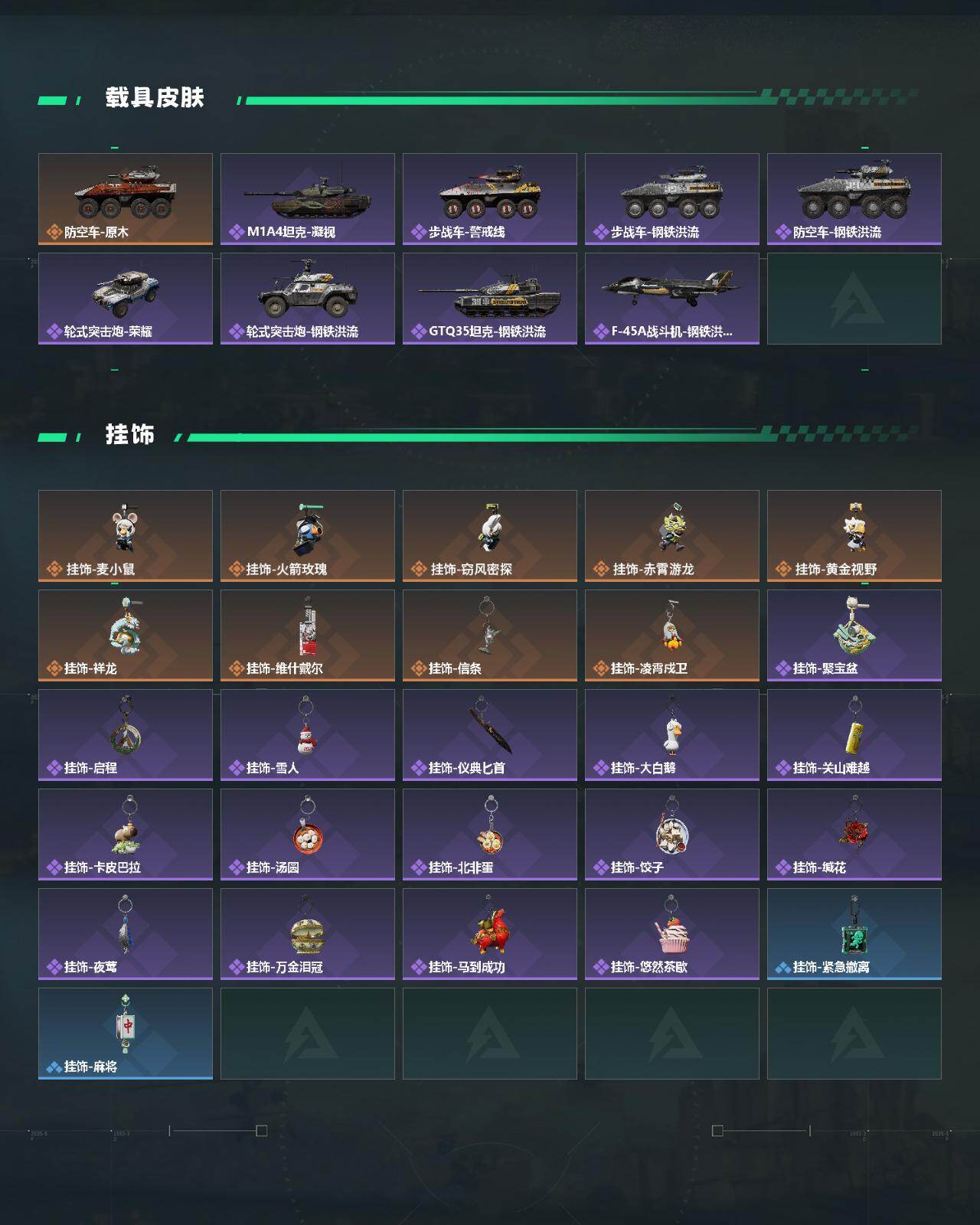This screenshot has width=980, height=1225.
Task: Click the 挂饰-悠然茶歇 cupcake charm
Action: click(672, 934)
